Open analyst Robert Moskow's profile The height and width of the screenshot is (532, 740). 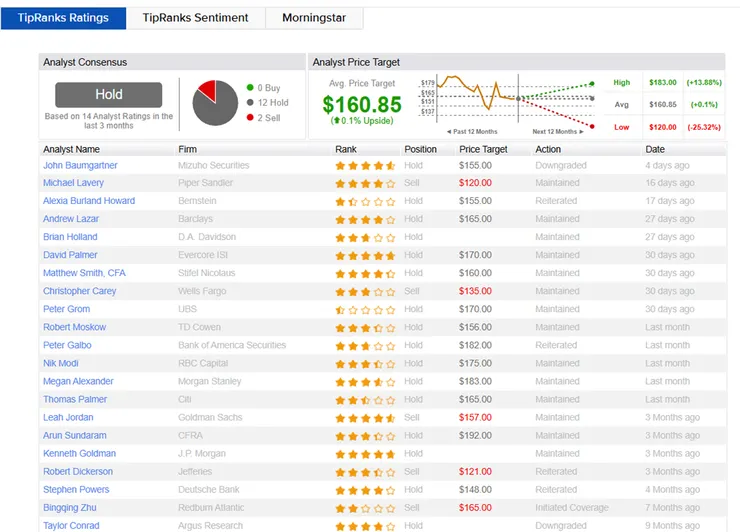click(74, 327)
